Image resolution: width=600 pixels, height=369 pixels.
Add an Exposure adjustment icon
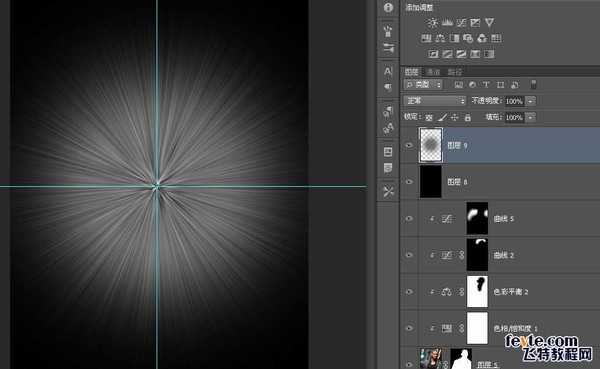[475, 23]
